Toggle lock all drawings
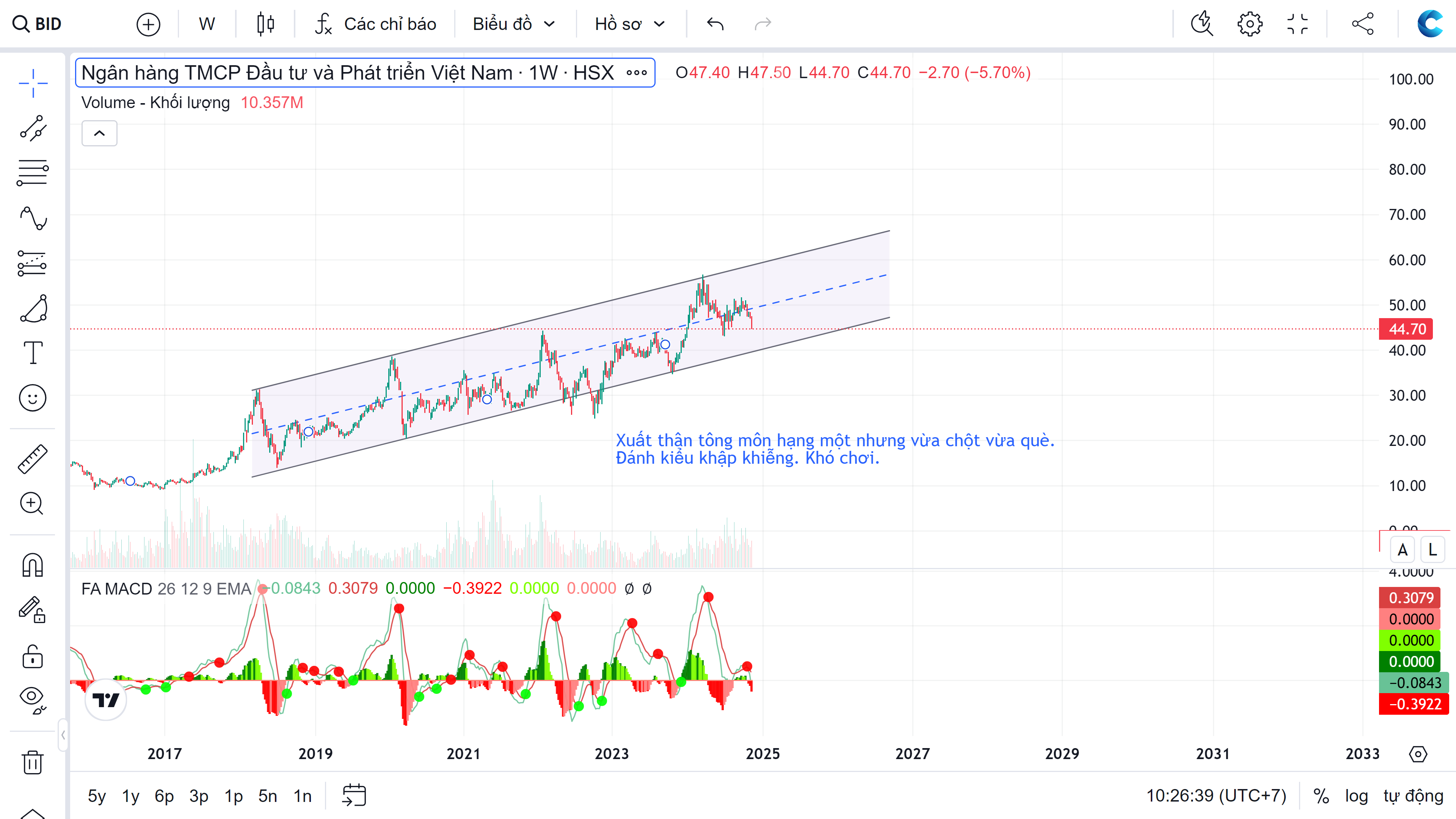 point(33,657)
